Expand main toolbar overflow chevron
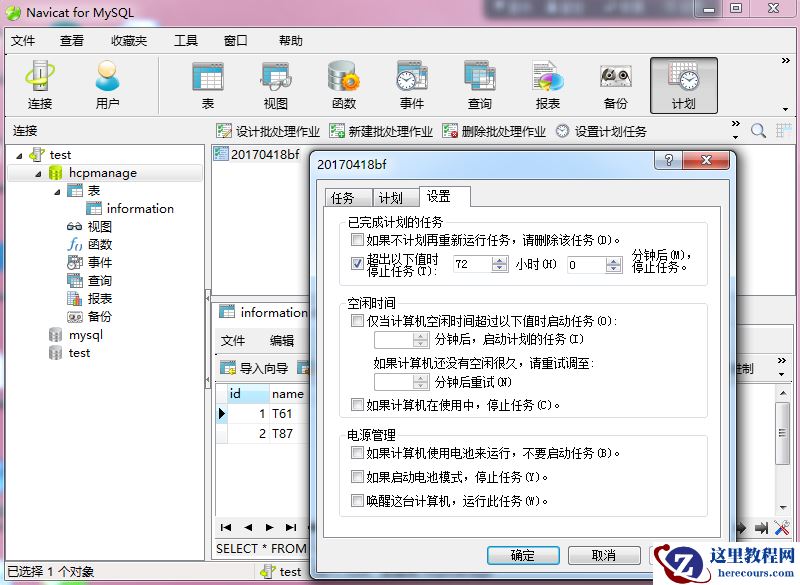Image resolution: width=800 pixels, height=585 pixels. 786,61
